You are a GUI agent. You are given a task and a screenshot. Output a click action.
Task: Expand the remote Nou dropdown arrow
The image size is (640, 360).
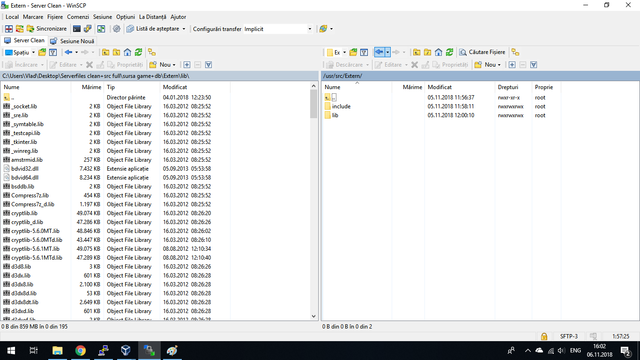point(499,65)
